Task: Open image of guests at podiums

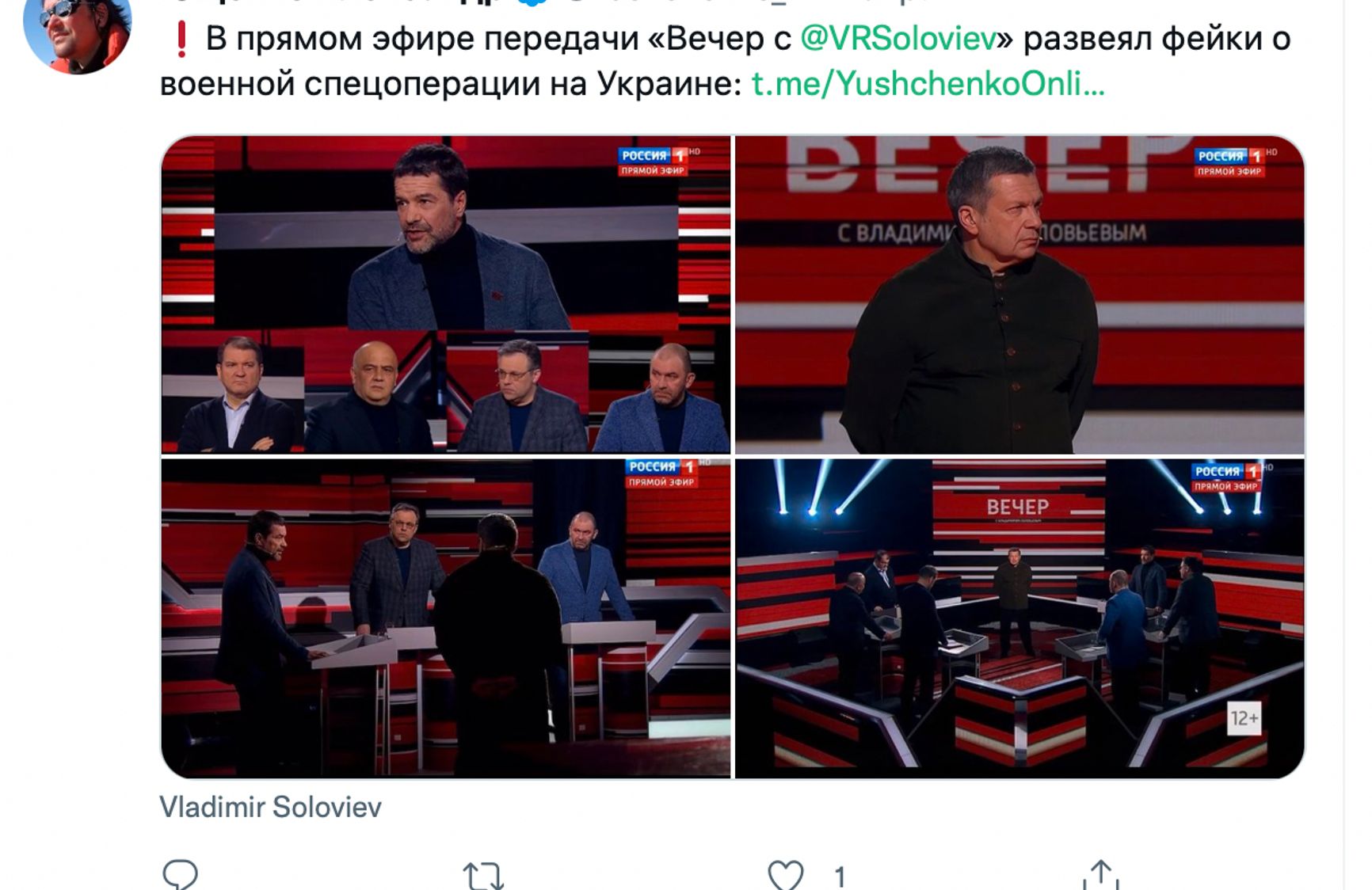Action: coord(446,618)
